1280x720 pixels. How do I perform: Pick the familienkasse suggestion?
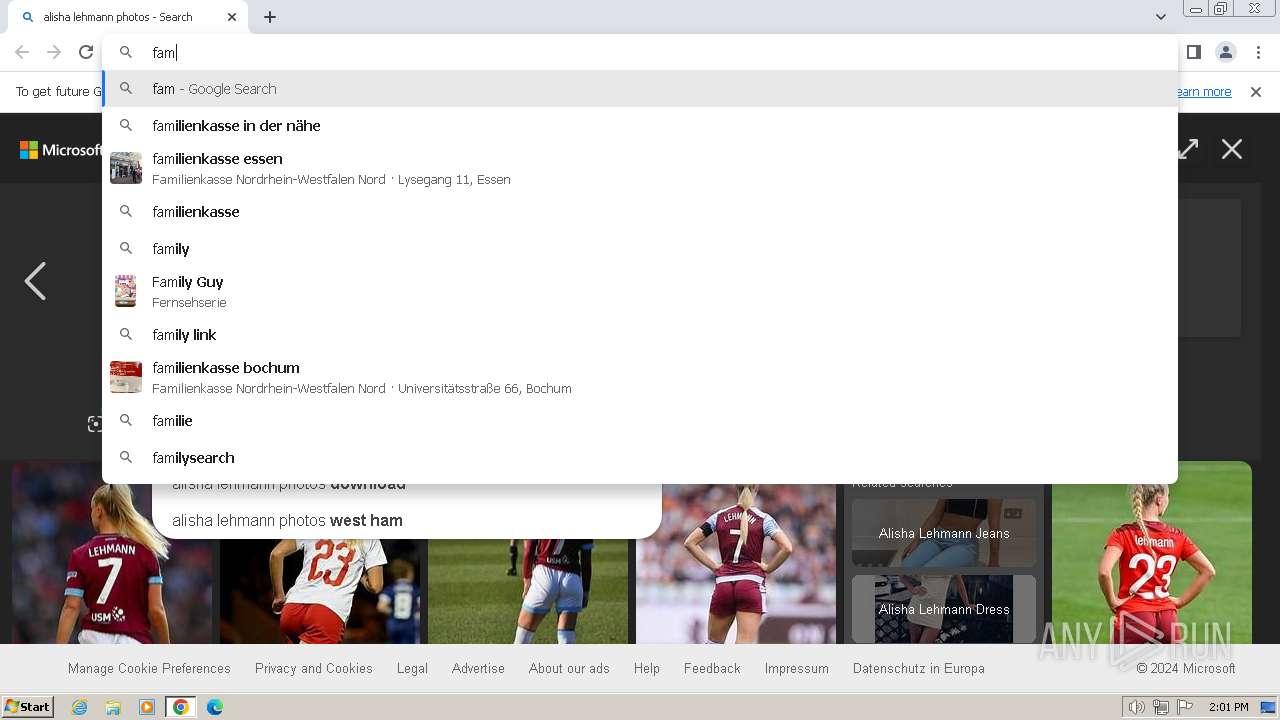[x=640, y=212]
